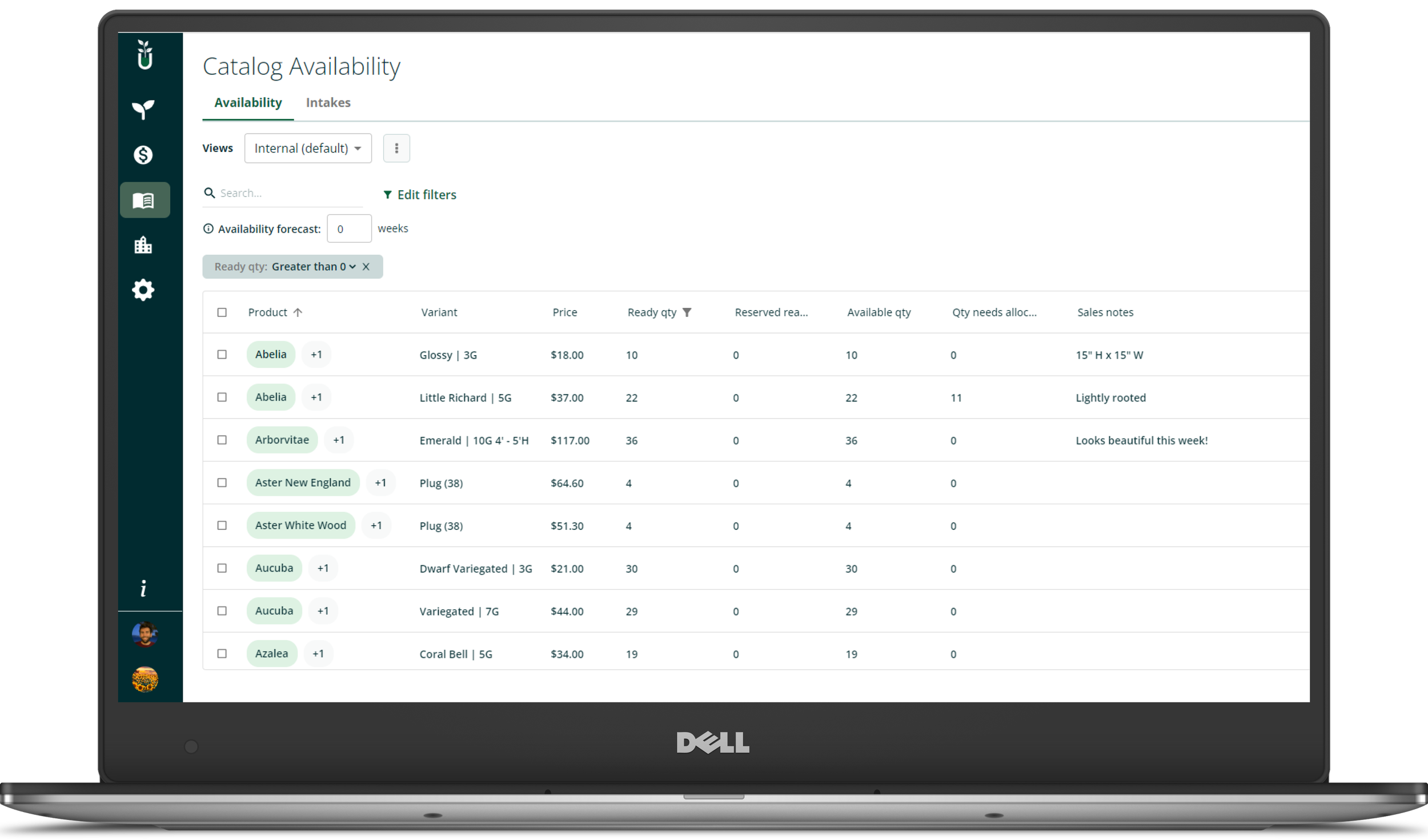The image size is (1428, 840).
Task: Click the Ready qty column filter icon
Action: tap(687, 312)
